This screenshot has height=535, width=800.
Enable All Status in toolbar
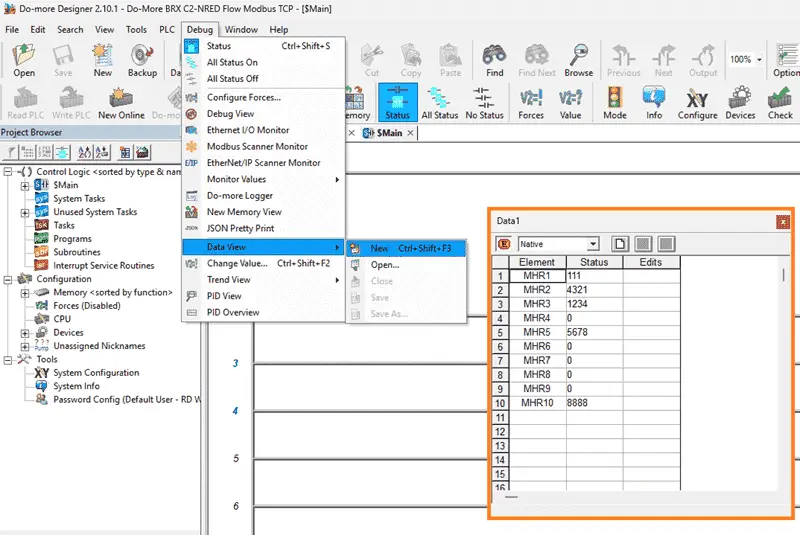click(439, 103)
